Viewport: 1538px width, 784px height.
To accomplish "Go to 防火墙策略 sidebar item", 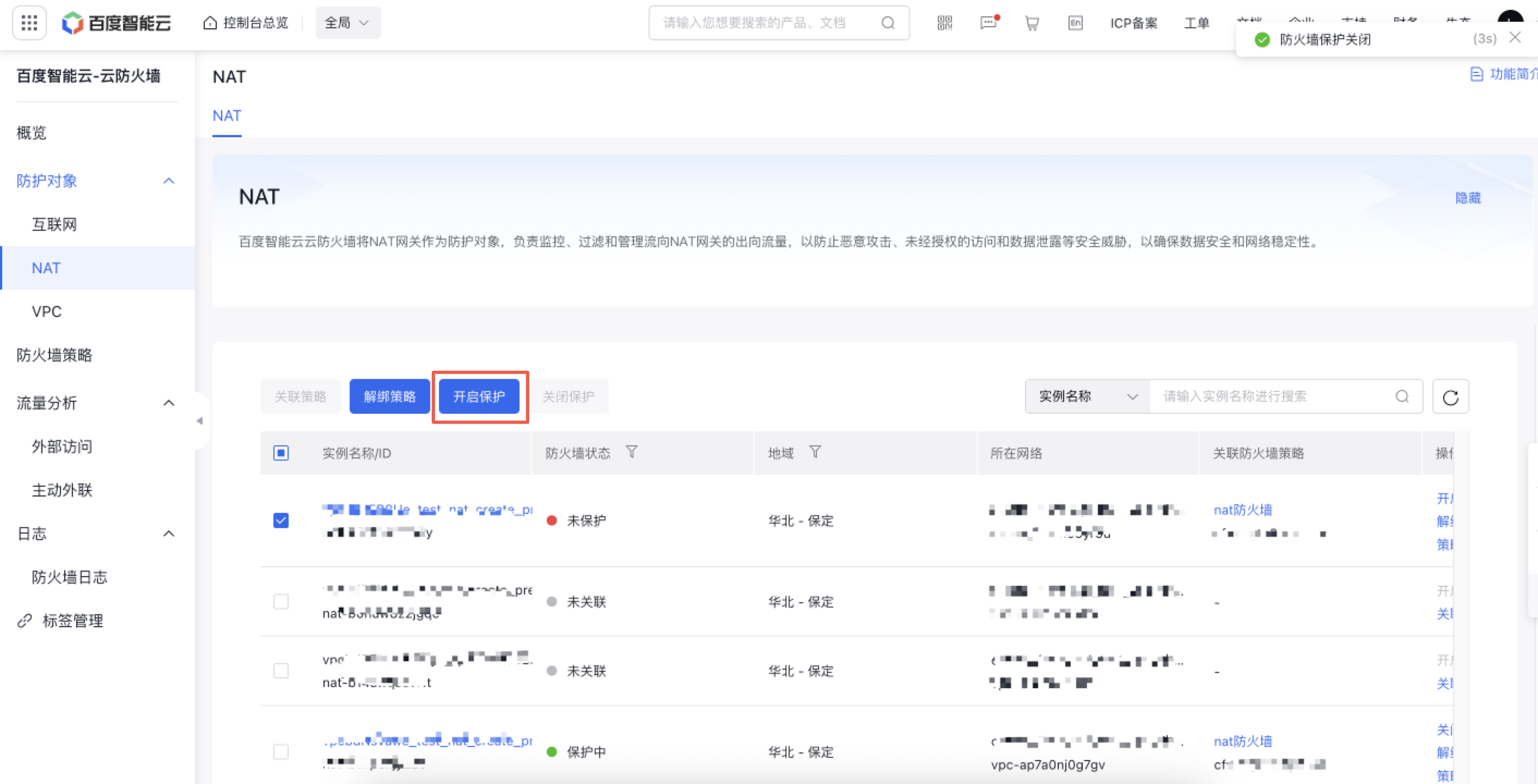I will [x=54, y=355].
